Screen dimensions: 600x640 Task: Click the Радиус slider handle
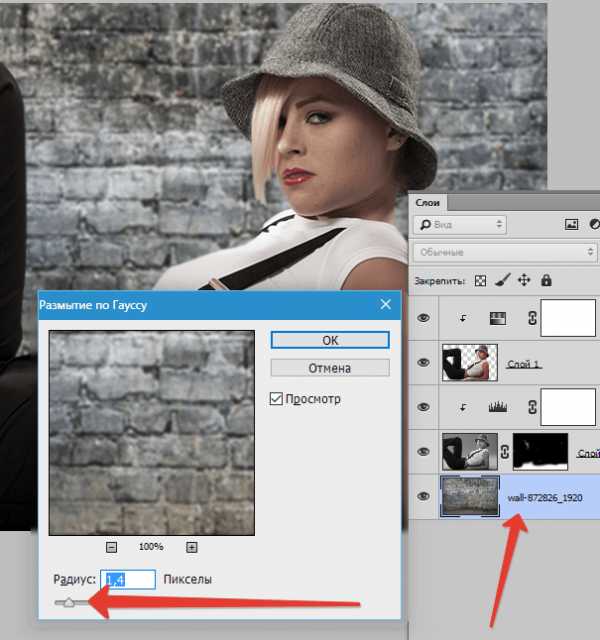pyautogui.click(x=69, y=602)
